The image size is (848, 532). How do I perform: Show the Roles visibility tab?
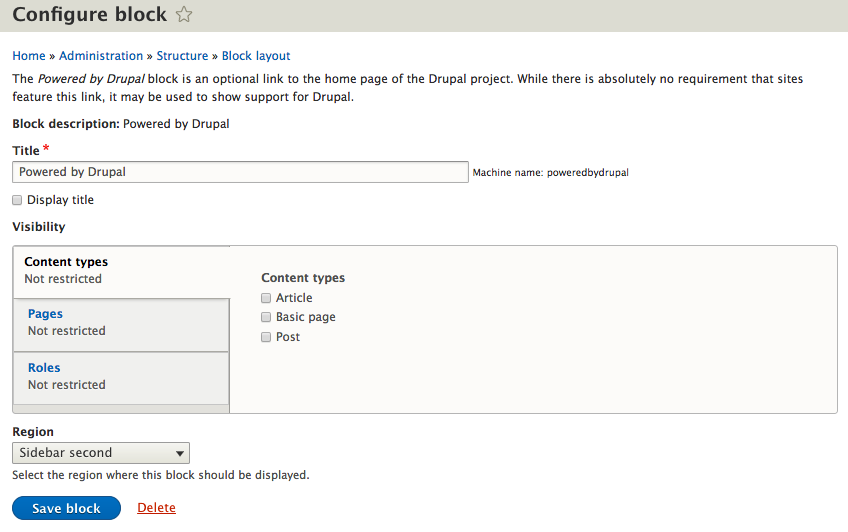(44, 368)
